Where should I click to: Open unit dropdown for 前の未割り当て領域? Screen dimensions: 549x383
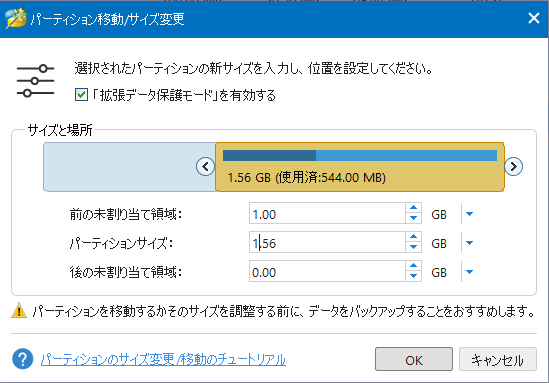pyautogui.click(x=470, y=214)
